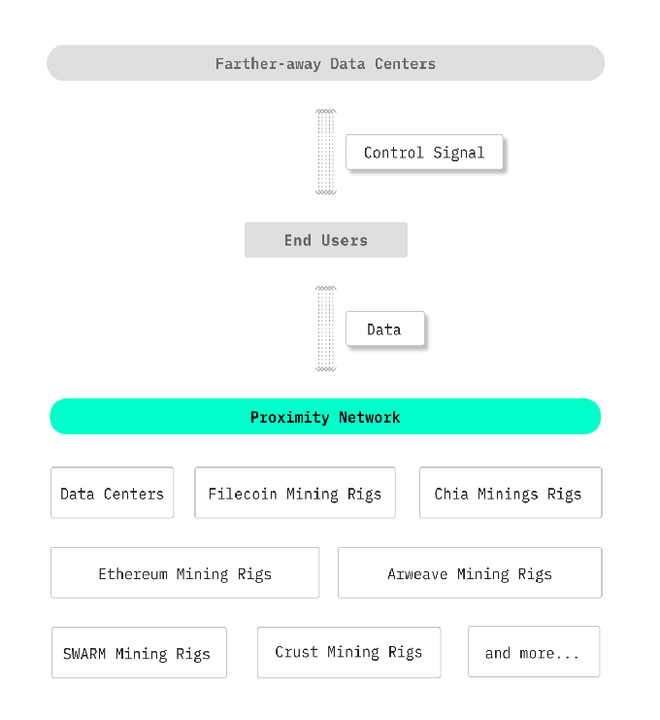Click top arrowhead of connector beside Data box
Screen dimensions: 660x720
(326, 289)
